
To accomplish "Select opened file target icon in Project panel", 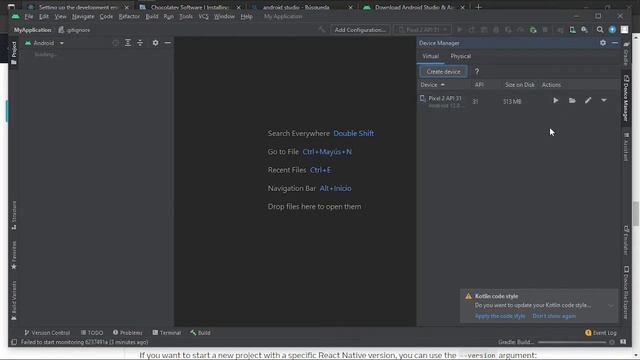I will click(116, 43).
